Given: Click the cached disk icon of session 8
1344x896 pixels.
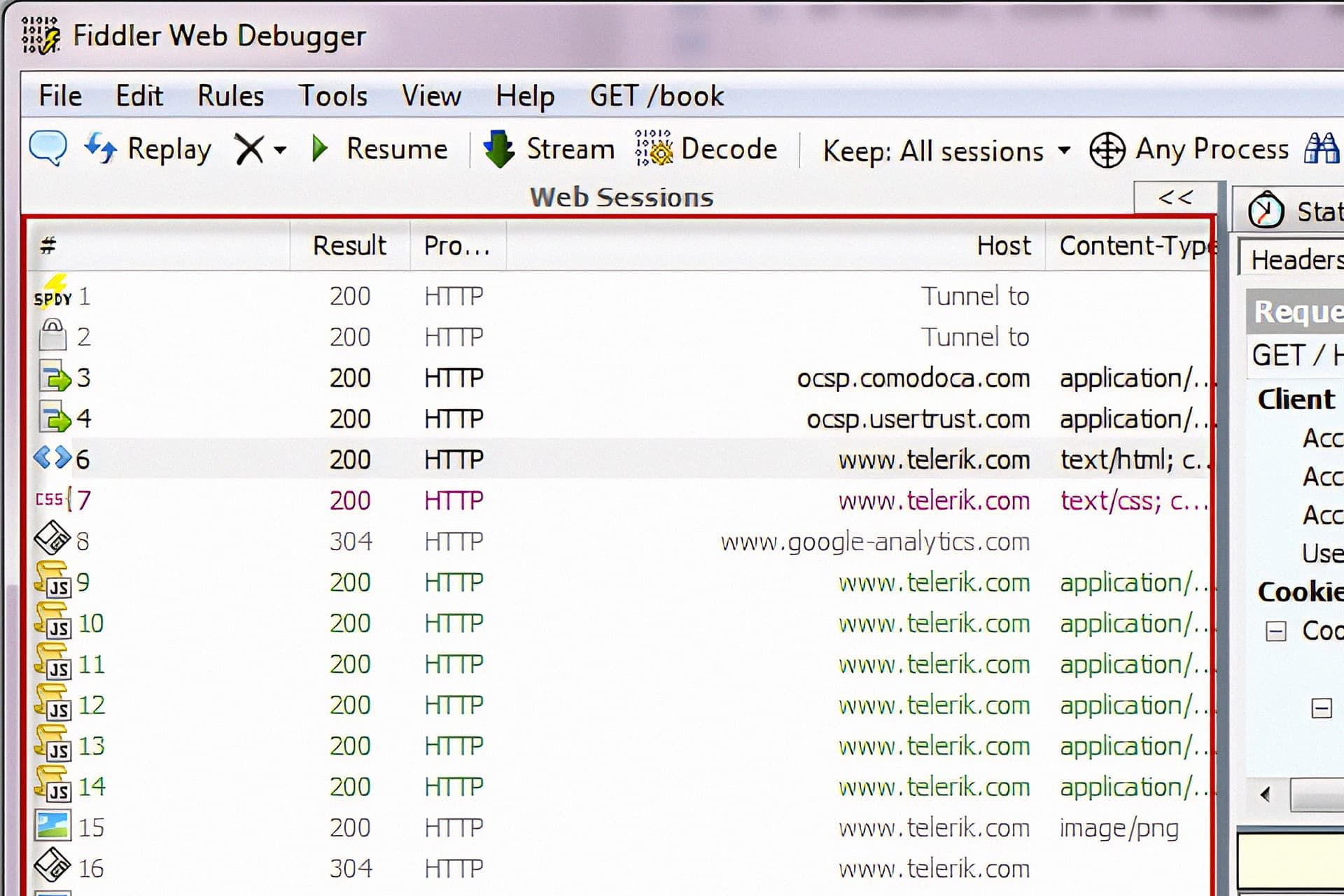Looking at the screenshot, I should pyautogui.click(x=52, y=538).
